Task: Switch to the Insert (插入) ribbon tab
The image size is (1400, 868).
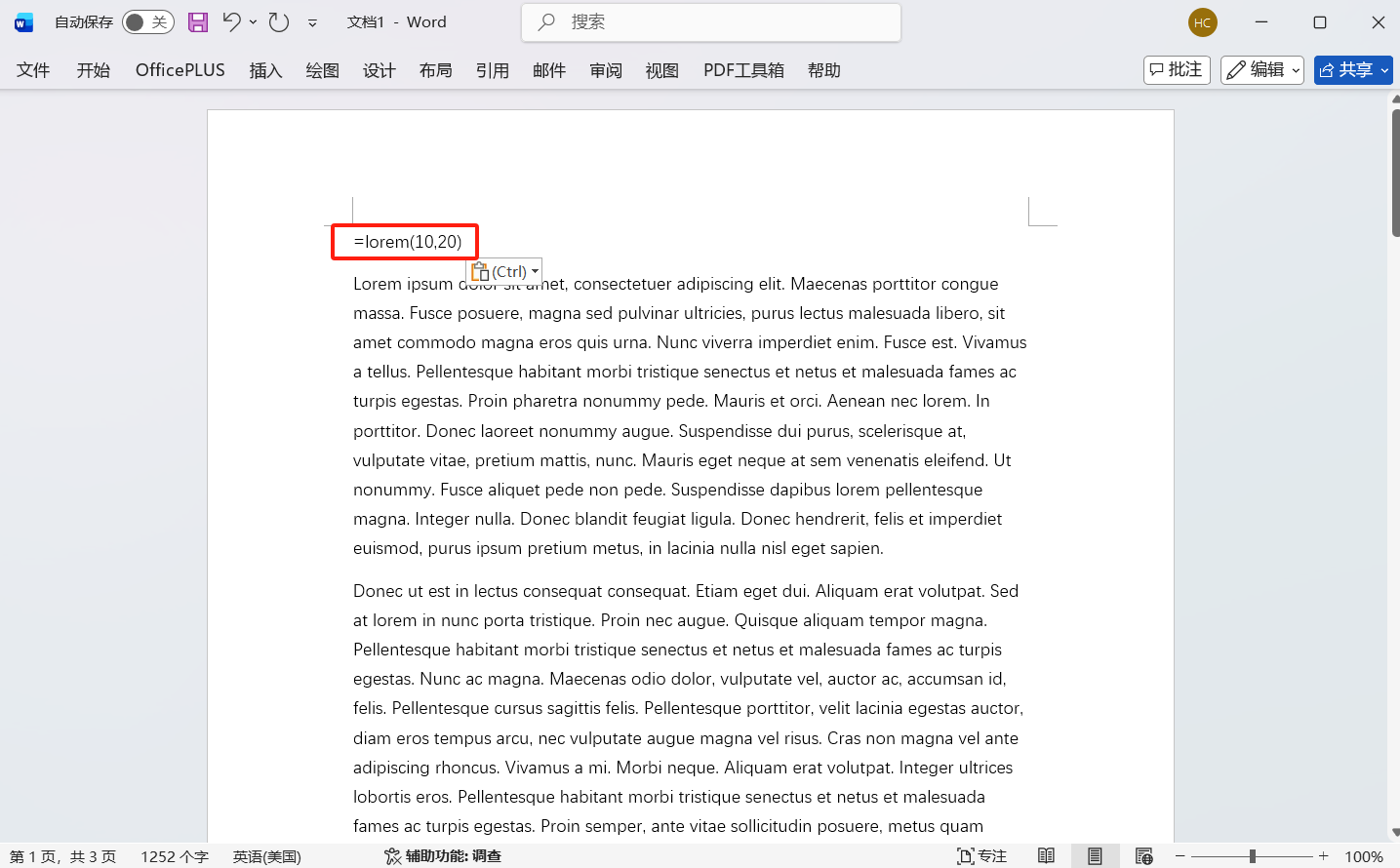Action: coord(265,69)
